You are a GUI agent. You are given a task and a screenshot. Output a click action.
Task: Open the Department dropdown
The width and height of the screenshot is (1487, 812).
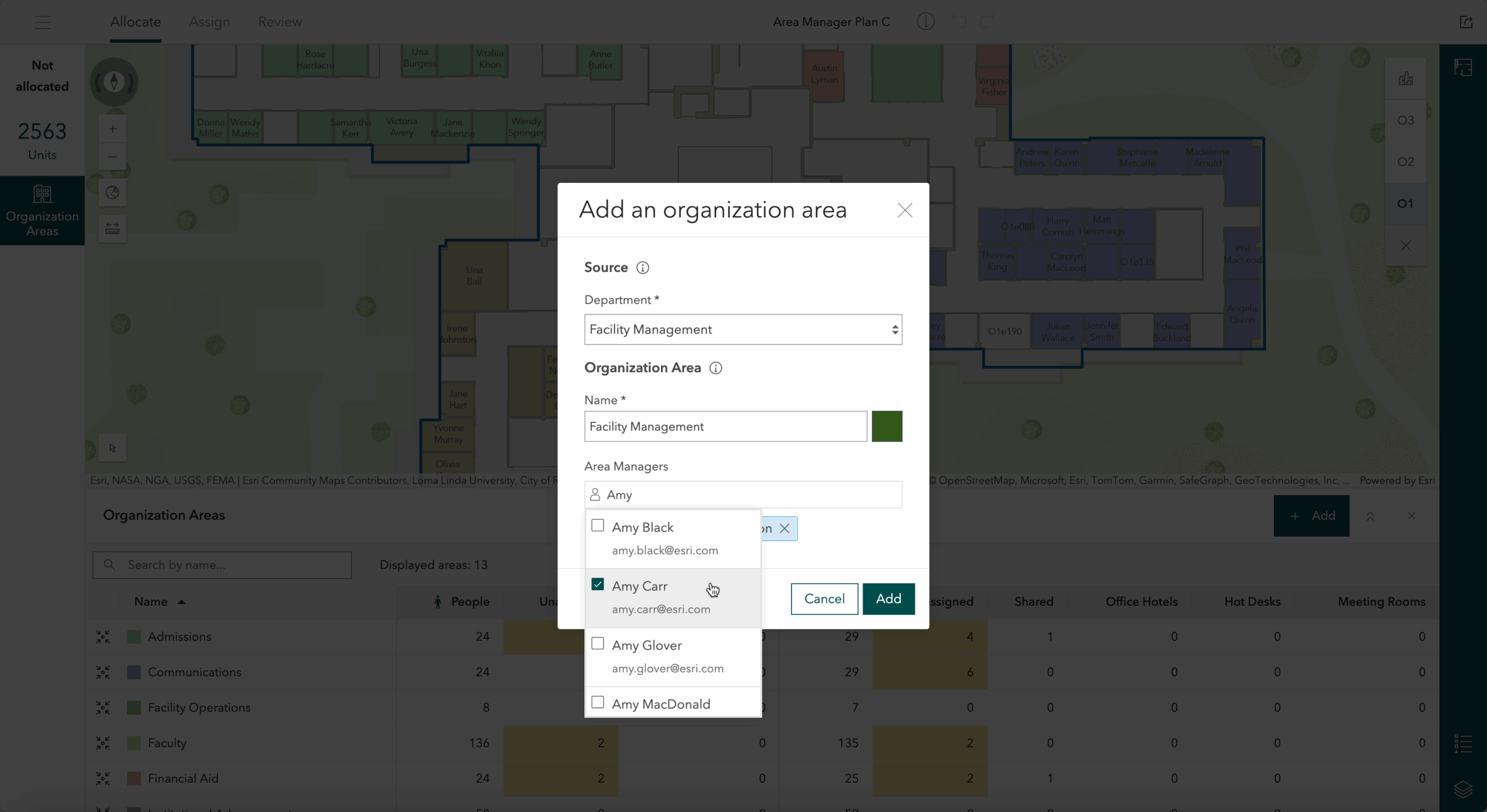point(743,329)
